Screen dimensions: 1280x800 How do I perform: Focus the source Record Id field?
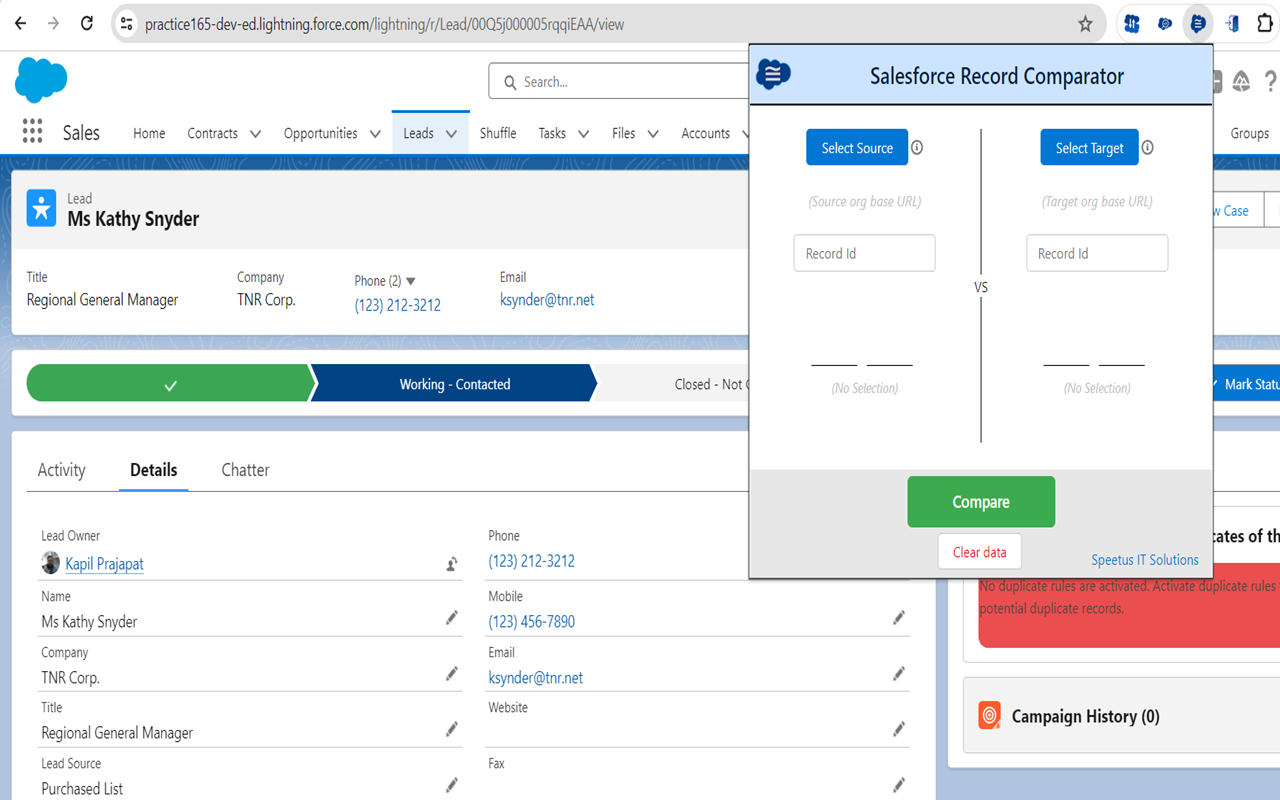click(x=864, y=253)
